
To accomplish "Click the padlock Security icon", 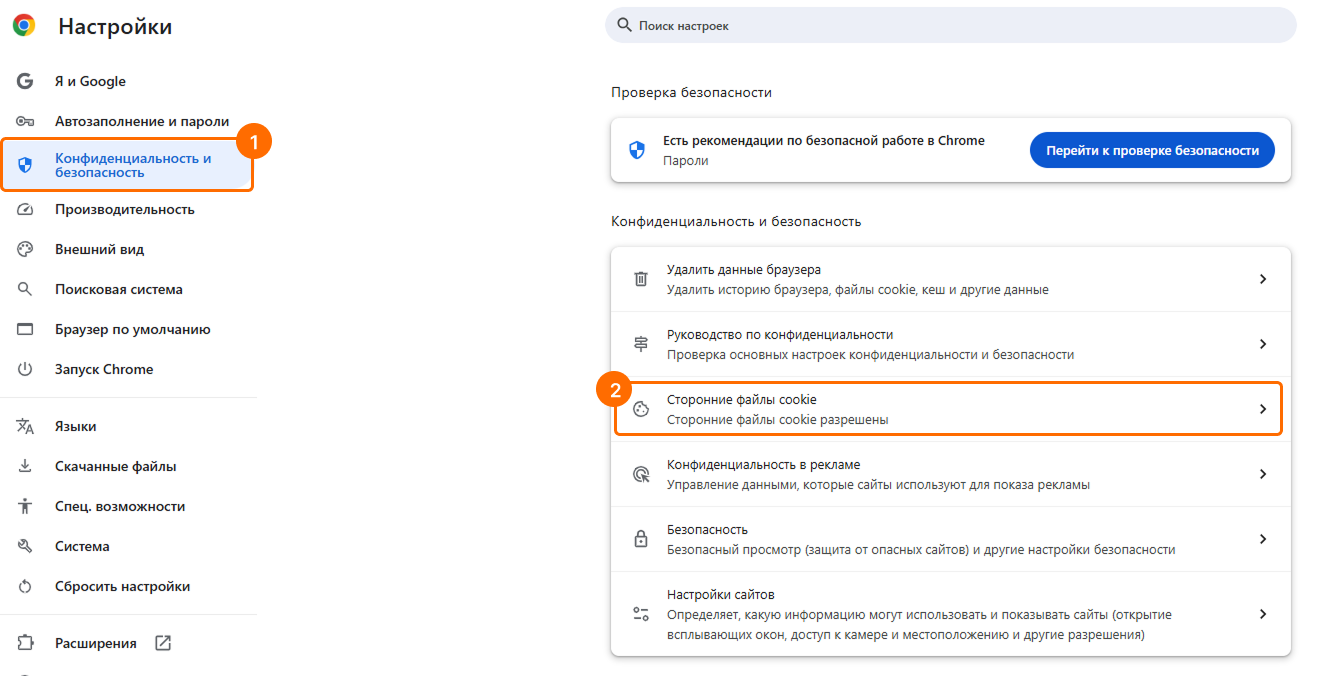I will [641, 539].
